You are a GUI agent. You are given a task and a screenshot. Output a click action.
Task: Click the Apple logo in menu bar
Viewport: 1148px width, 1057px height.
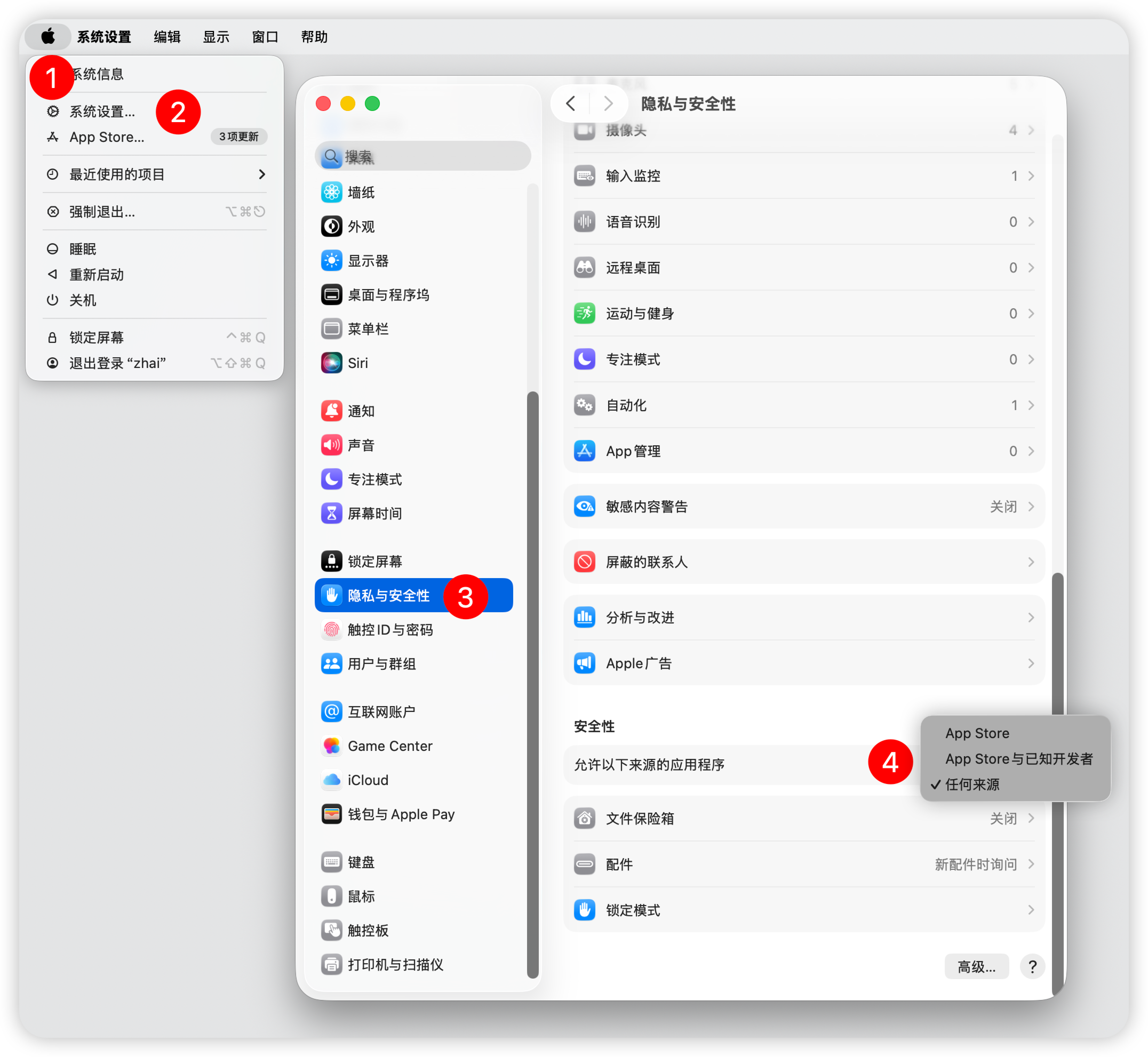(48, 37)
